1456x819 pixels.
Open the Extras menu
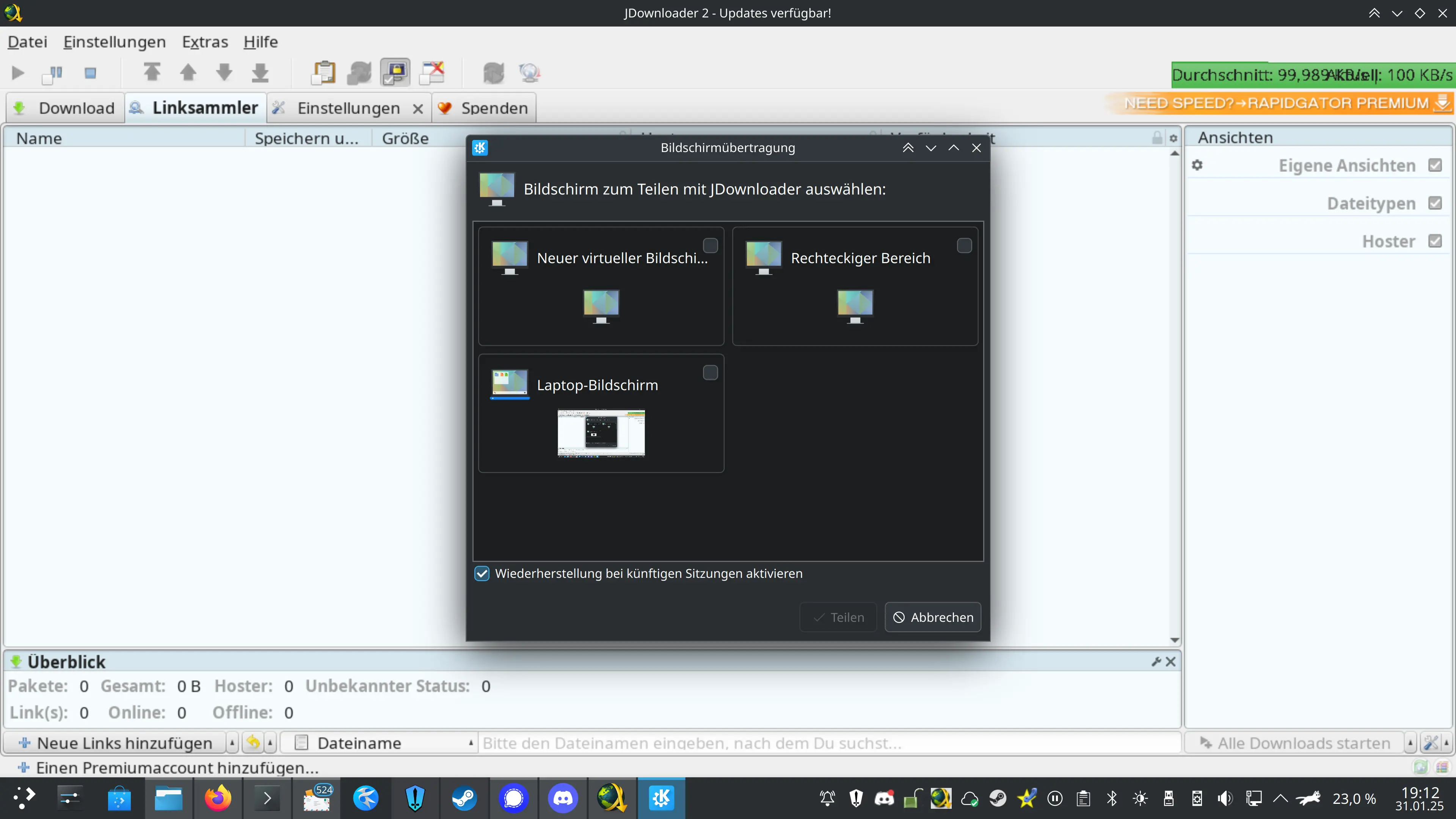pos(205,42)
